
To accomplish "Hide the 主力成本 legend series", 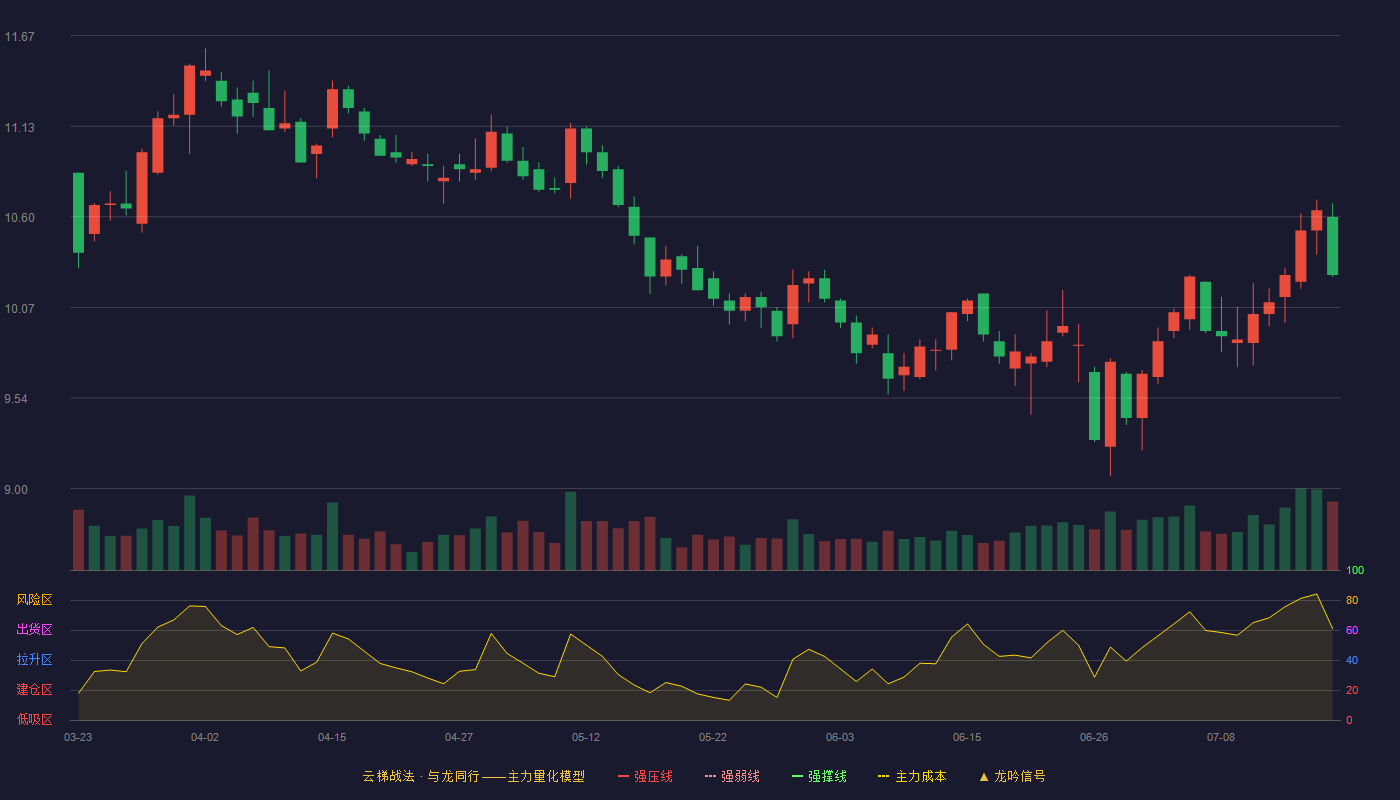I will (x=920, y=776).
